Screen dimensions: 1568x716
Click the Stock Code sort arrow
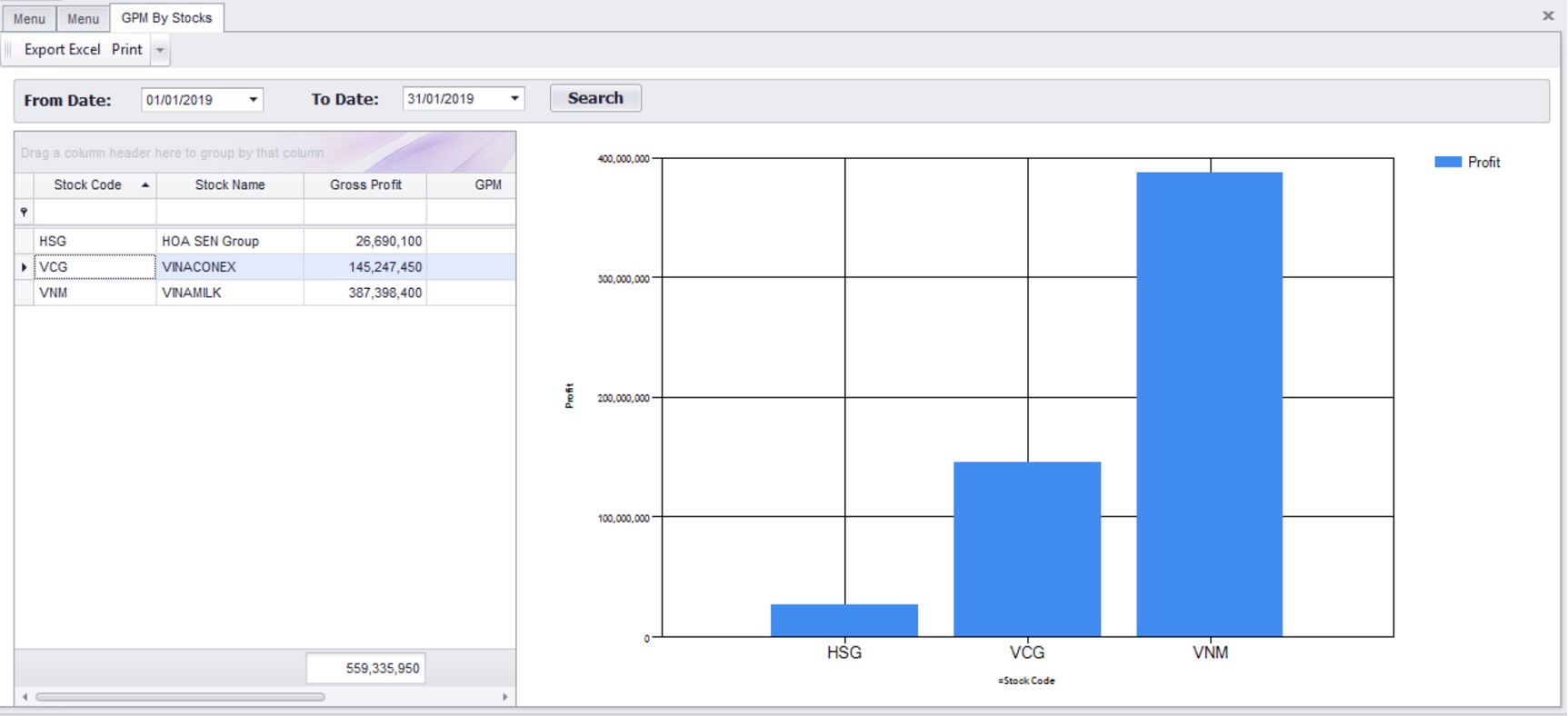pos(145,184)
